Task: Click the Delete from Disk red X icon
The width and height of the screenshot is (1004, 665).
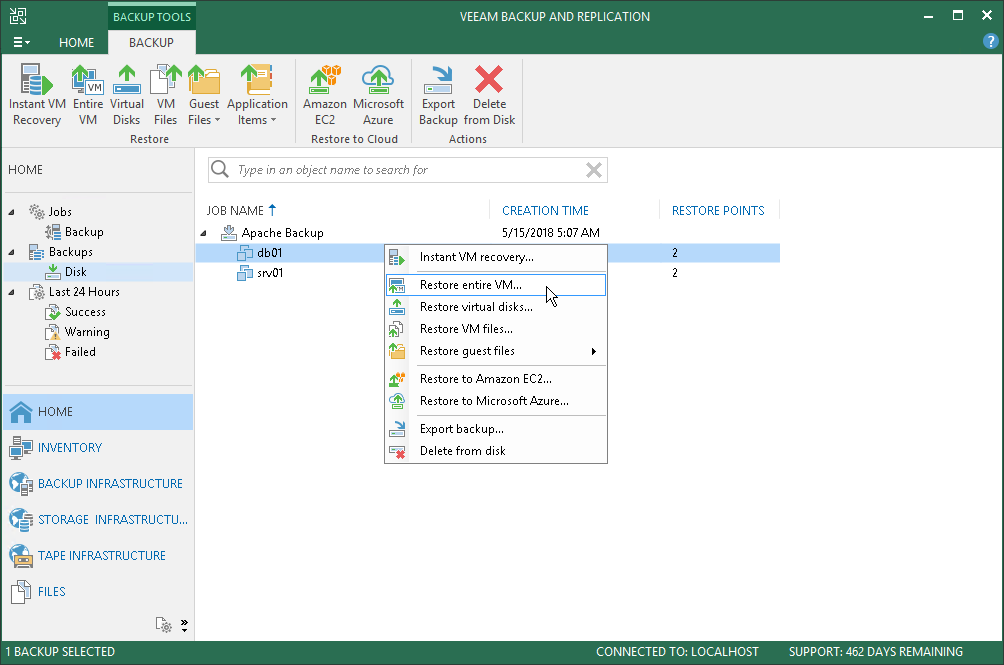Action: [489, 79]
